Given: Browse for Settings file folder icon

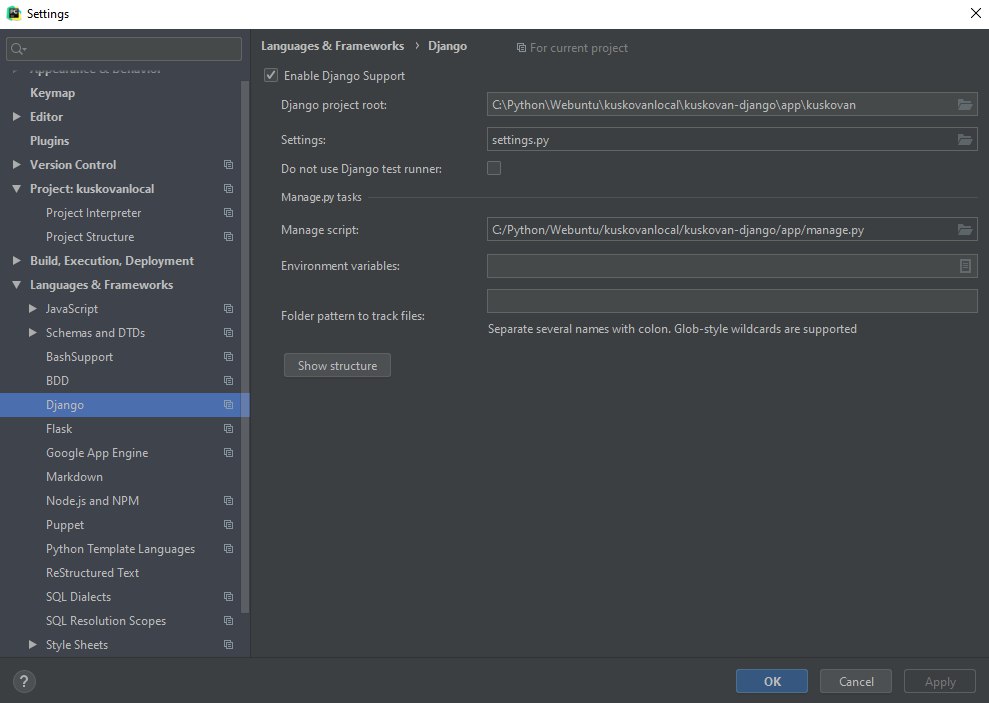Looking at the screenshot, I should [x=964, y=139].
